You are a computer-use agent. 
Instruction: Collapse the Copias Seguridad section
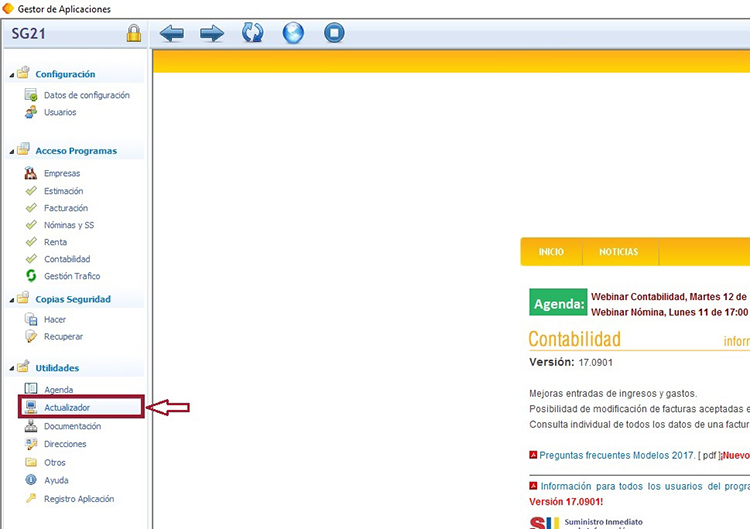coord(12,299)
